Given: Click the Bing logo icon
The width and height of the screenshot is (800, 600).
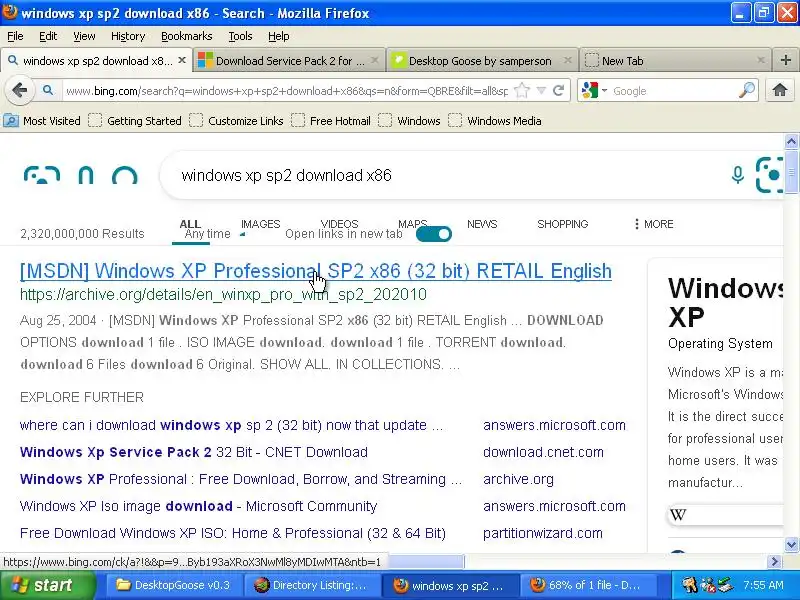Looking at the screenshot, I should point(82,175).
